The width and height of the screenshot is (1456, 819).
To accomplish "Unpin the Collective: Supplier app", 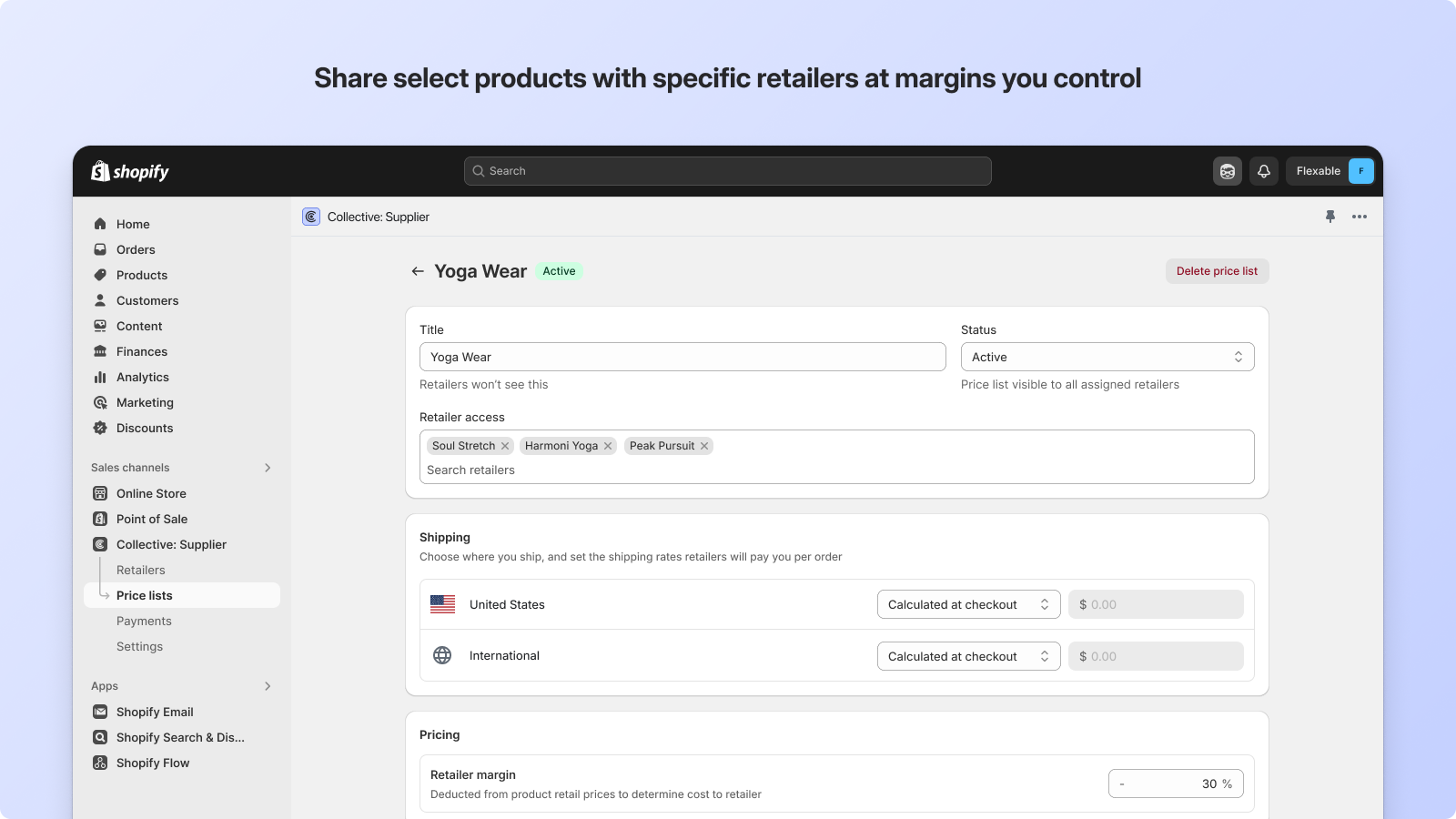I will pyautogui.click(x=1330, y=217).
